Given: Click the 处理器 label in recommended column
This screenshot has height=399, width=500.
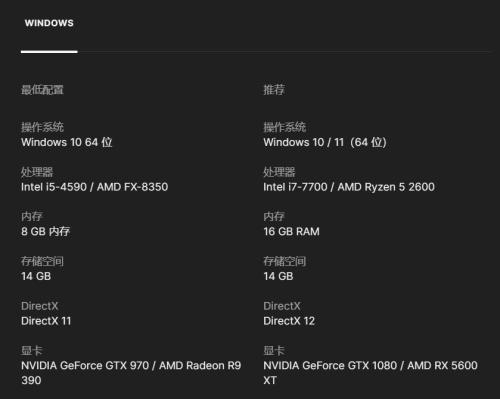Looking at the screenshot, I should [x=279, y=172].
